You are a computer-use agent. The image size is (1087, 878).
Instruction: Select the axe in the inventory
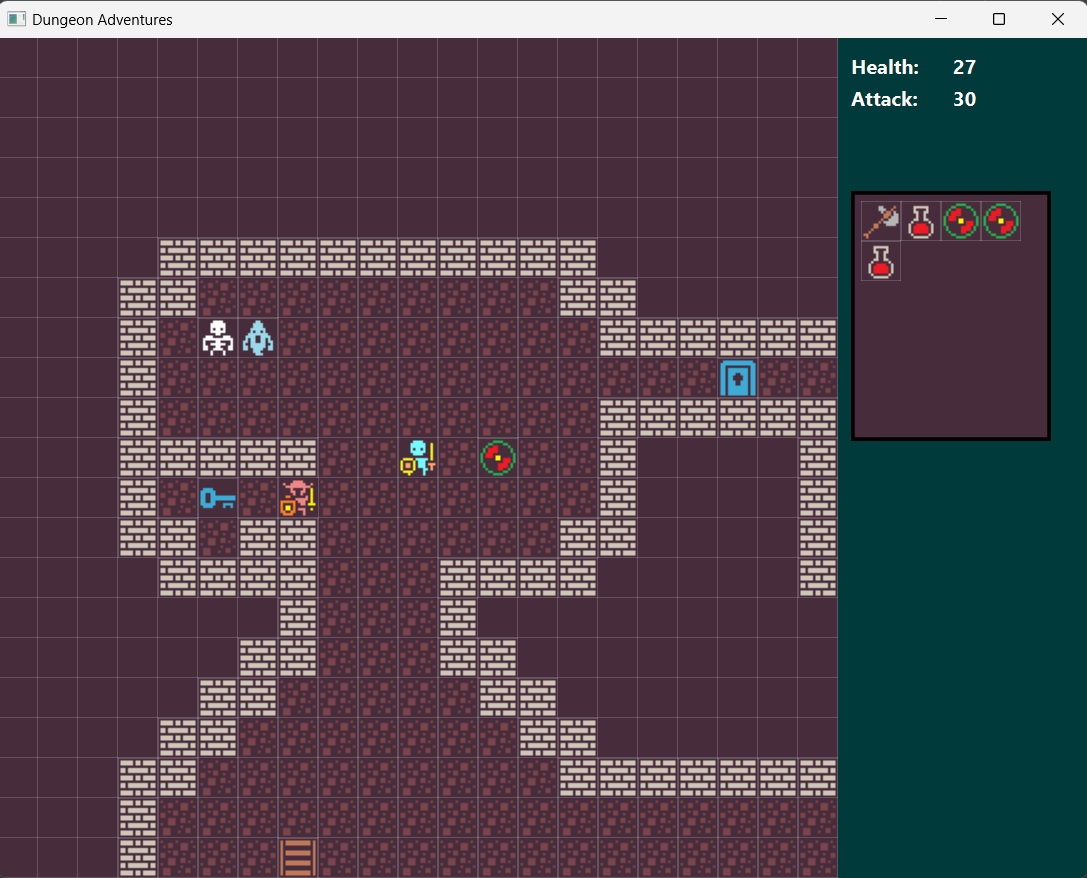point(881,221)
